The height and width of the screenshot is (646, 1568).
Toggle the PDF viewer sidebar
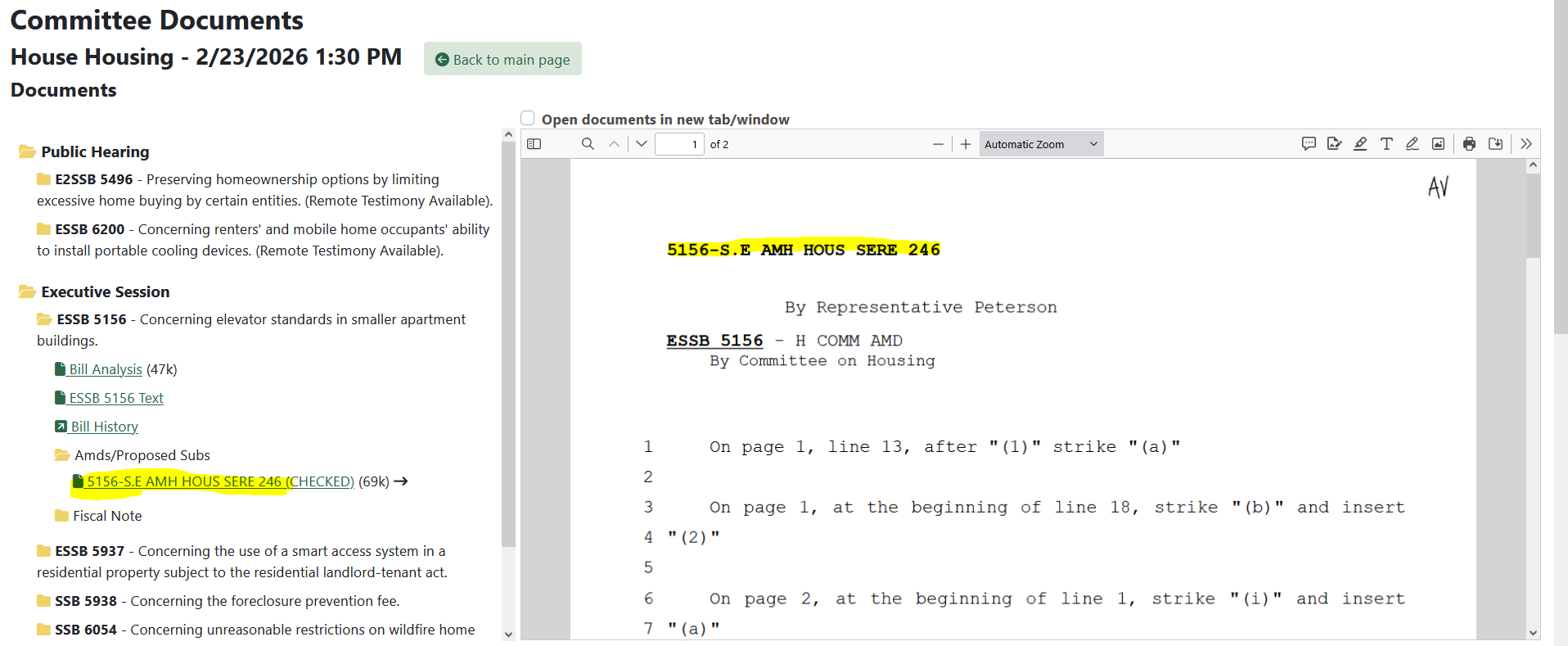coord(534,144)
